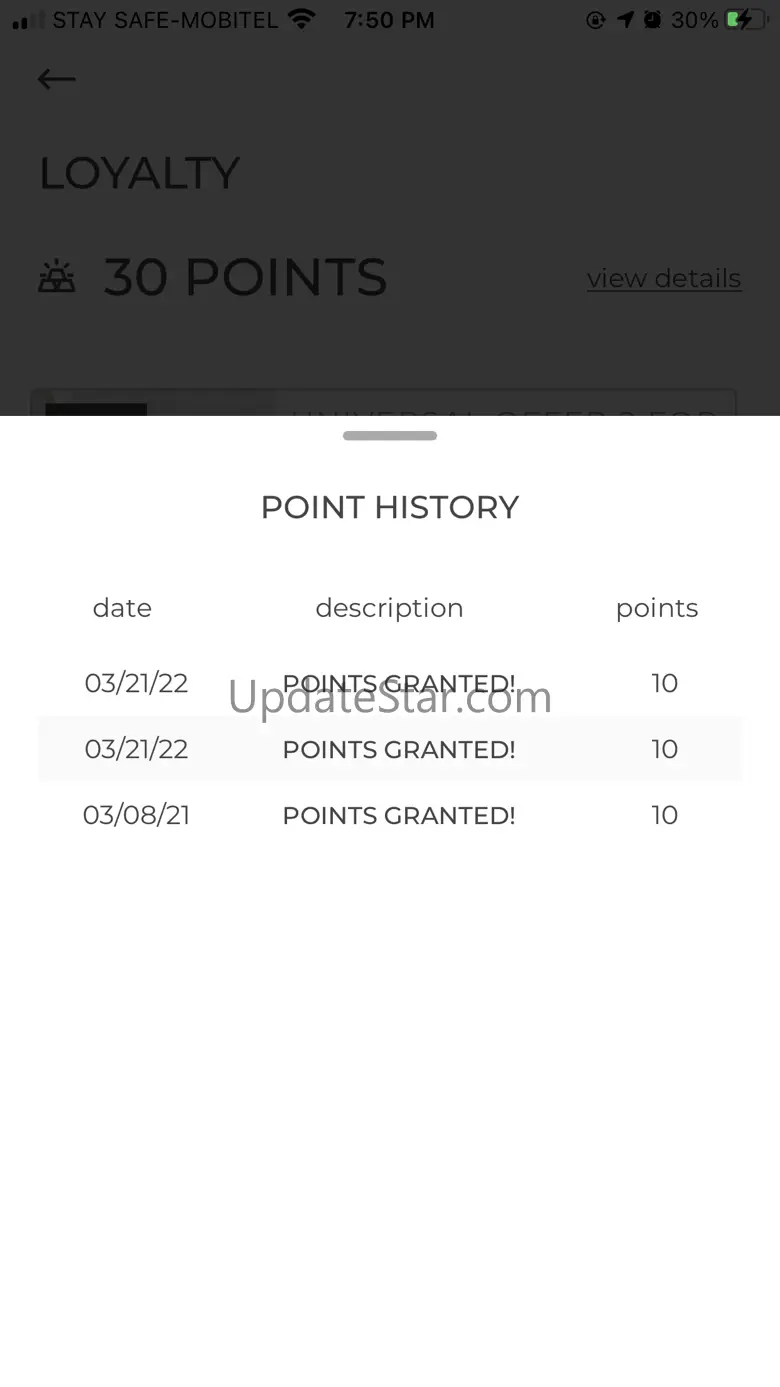Tap the Point History title

390,507
